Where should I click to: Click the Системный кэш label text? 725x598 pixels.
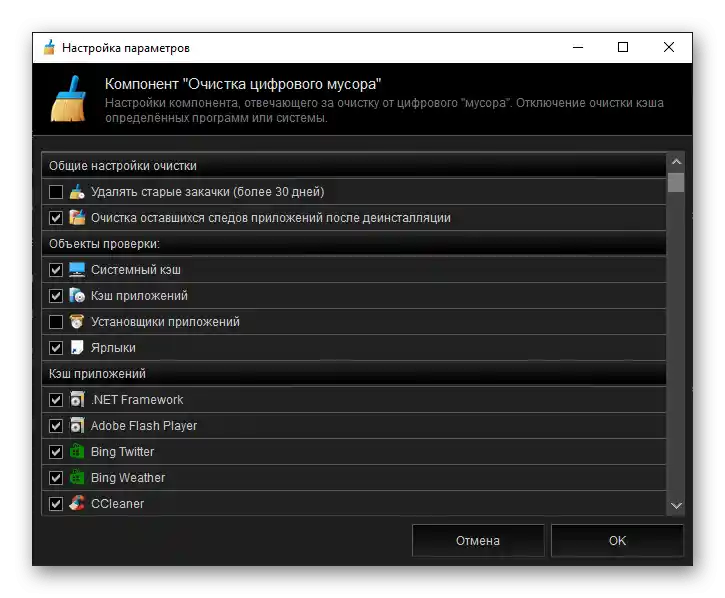(136, 269)
